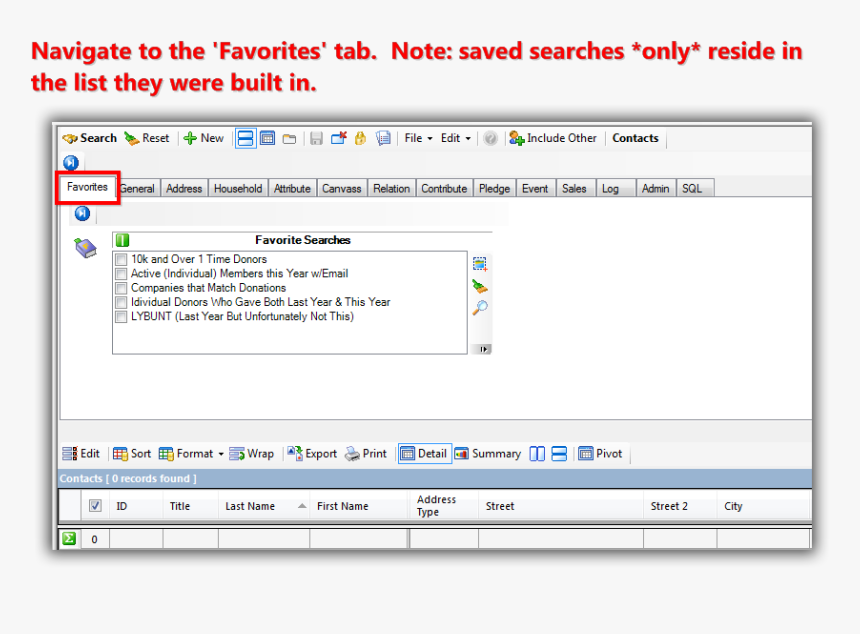860x634 pixels.
Task: Toggle the select-all checkbox in the grid header
Action: (x=95, y=506)
